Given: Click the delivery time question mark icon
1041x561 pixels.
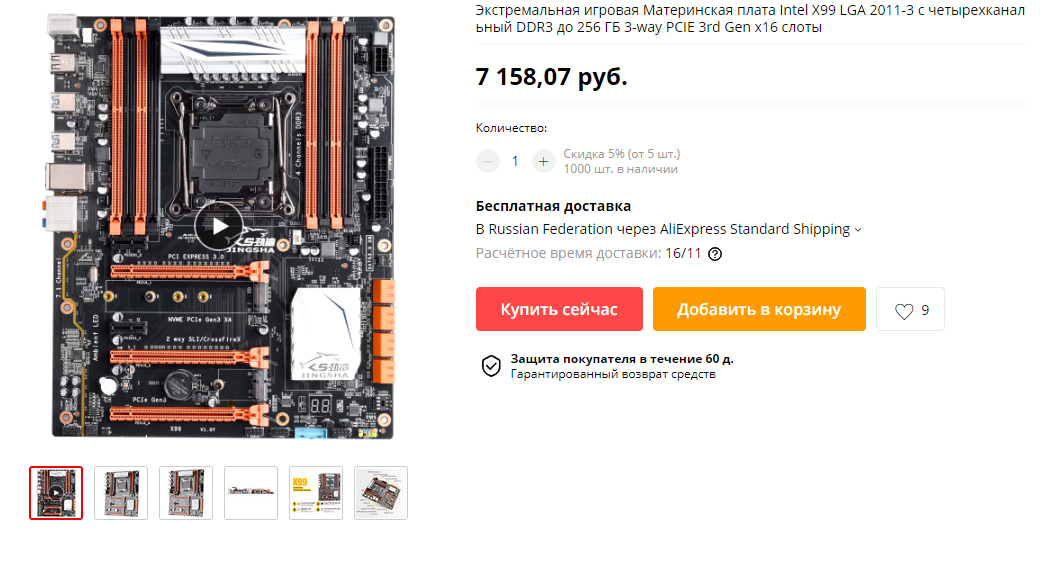Looking at the screenshot, I should pyautogui.click(x=715, y=254).
